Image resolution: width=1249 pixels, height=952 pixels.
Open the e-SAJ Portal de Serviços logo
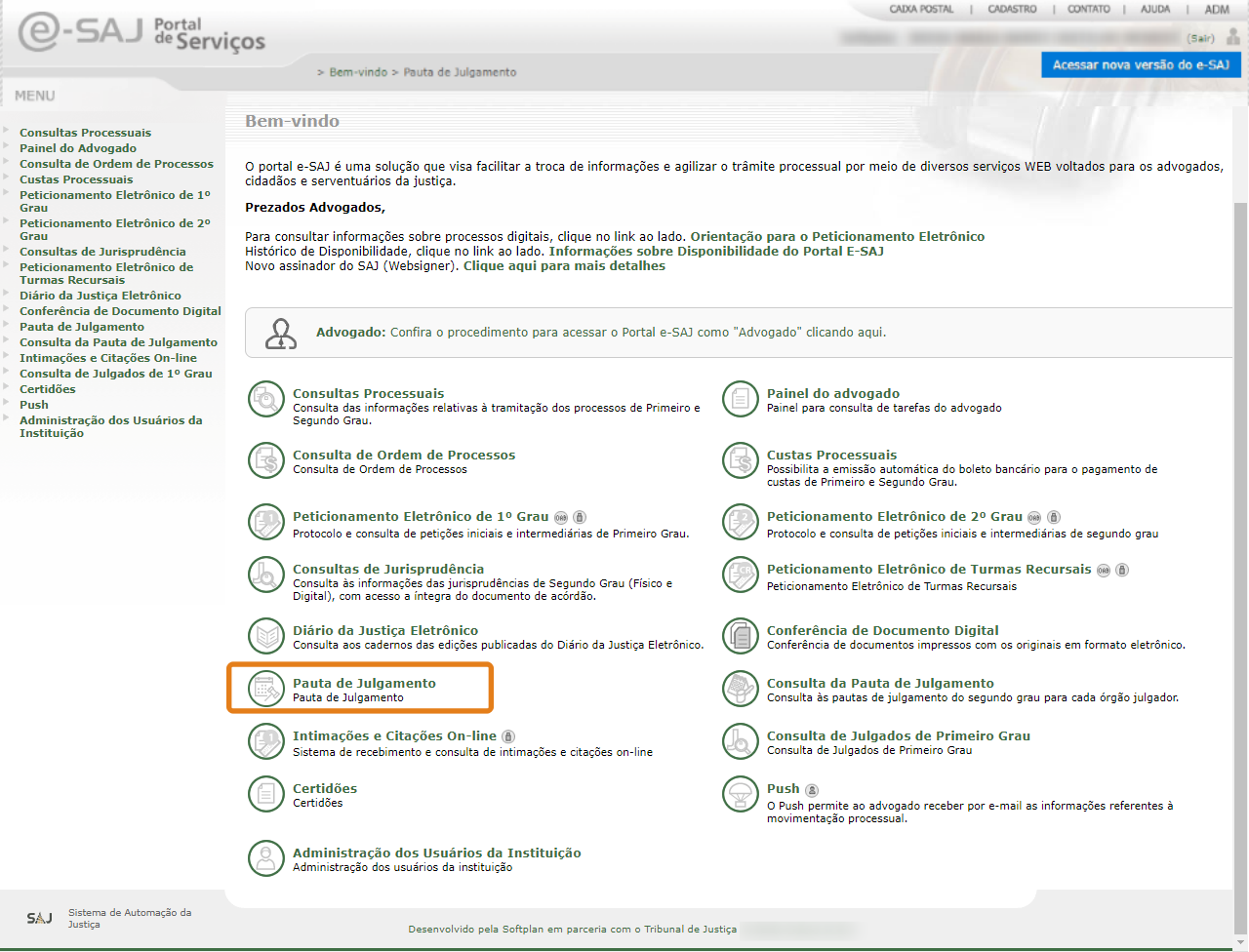tap(141, 32)
